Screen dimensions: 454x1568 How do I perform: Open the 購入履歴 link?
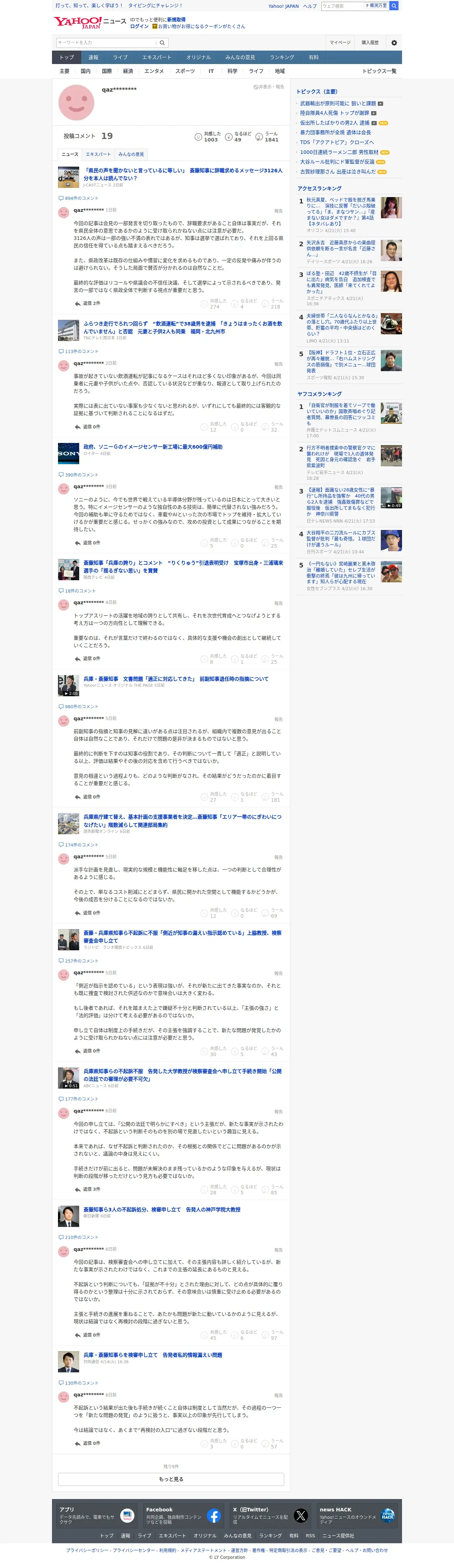pos(370,42)
